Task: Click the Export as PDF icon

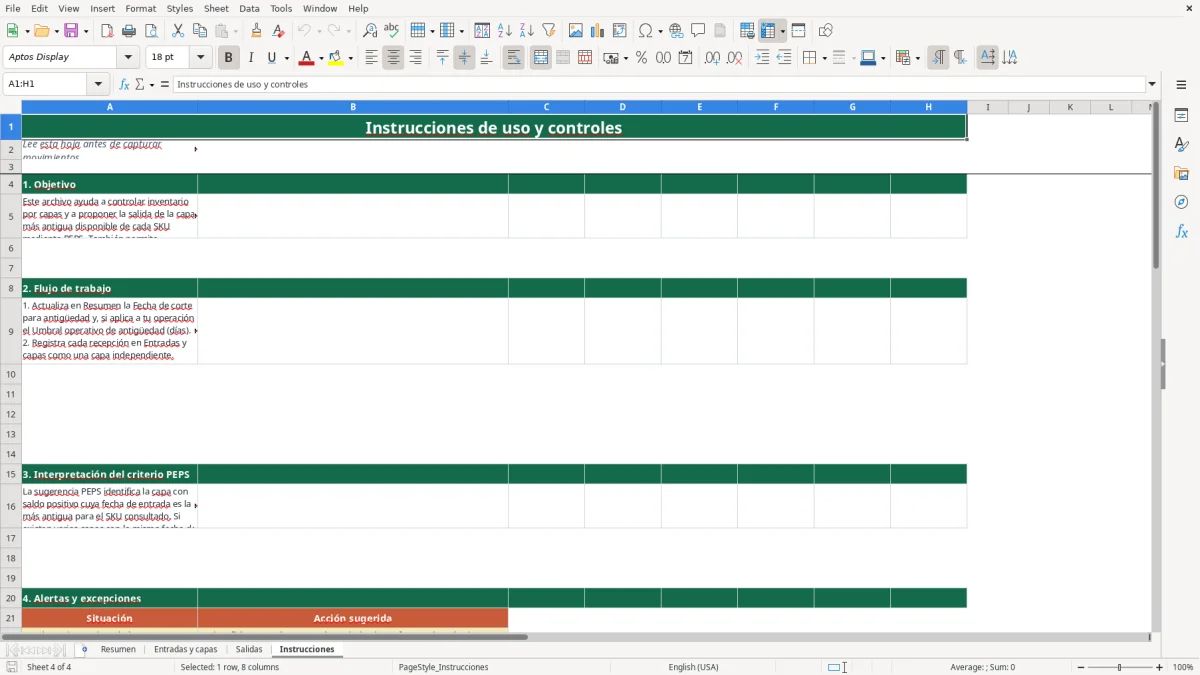Action: click(x=107, y=31)
